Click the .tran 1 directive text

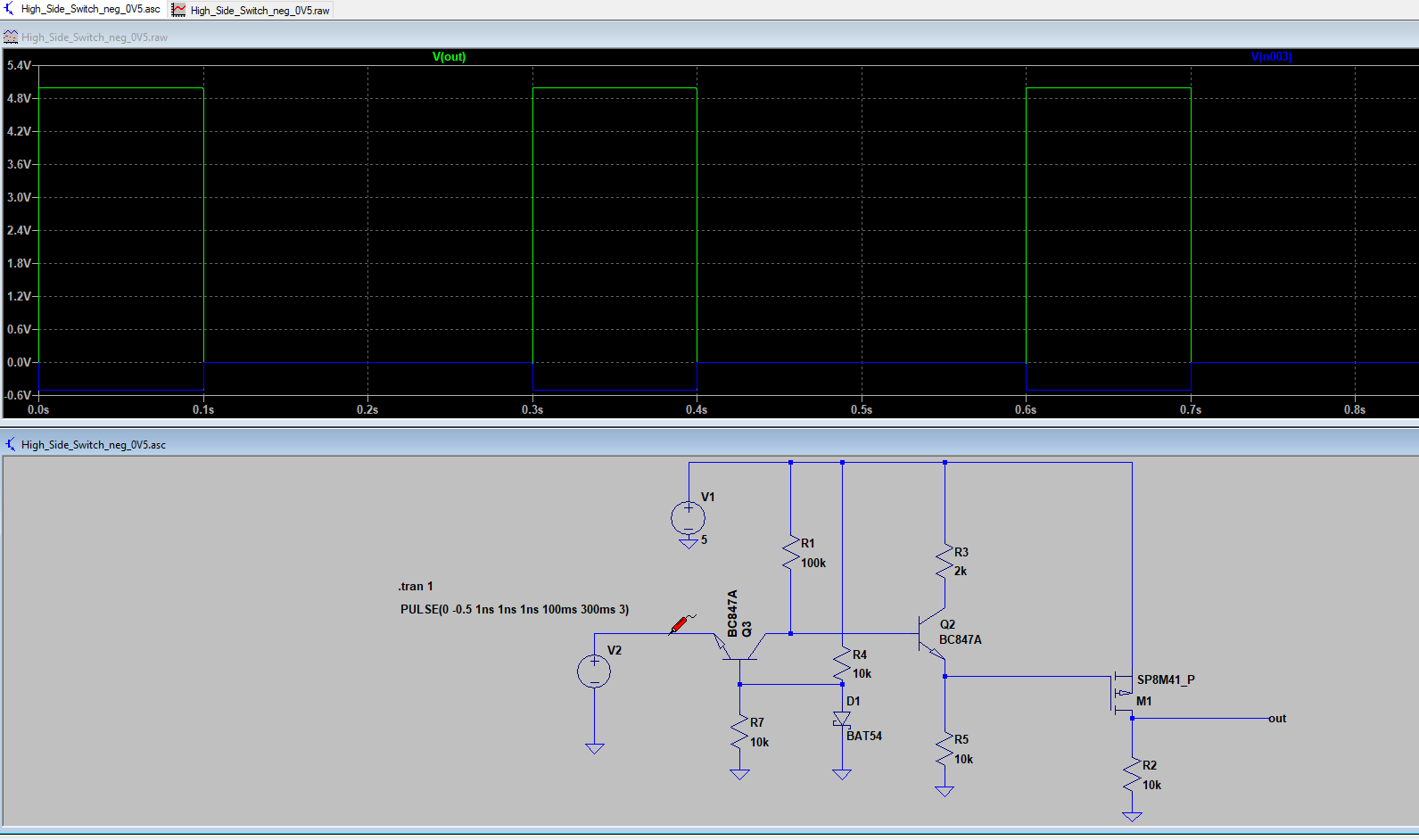coord(416,586)
